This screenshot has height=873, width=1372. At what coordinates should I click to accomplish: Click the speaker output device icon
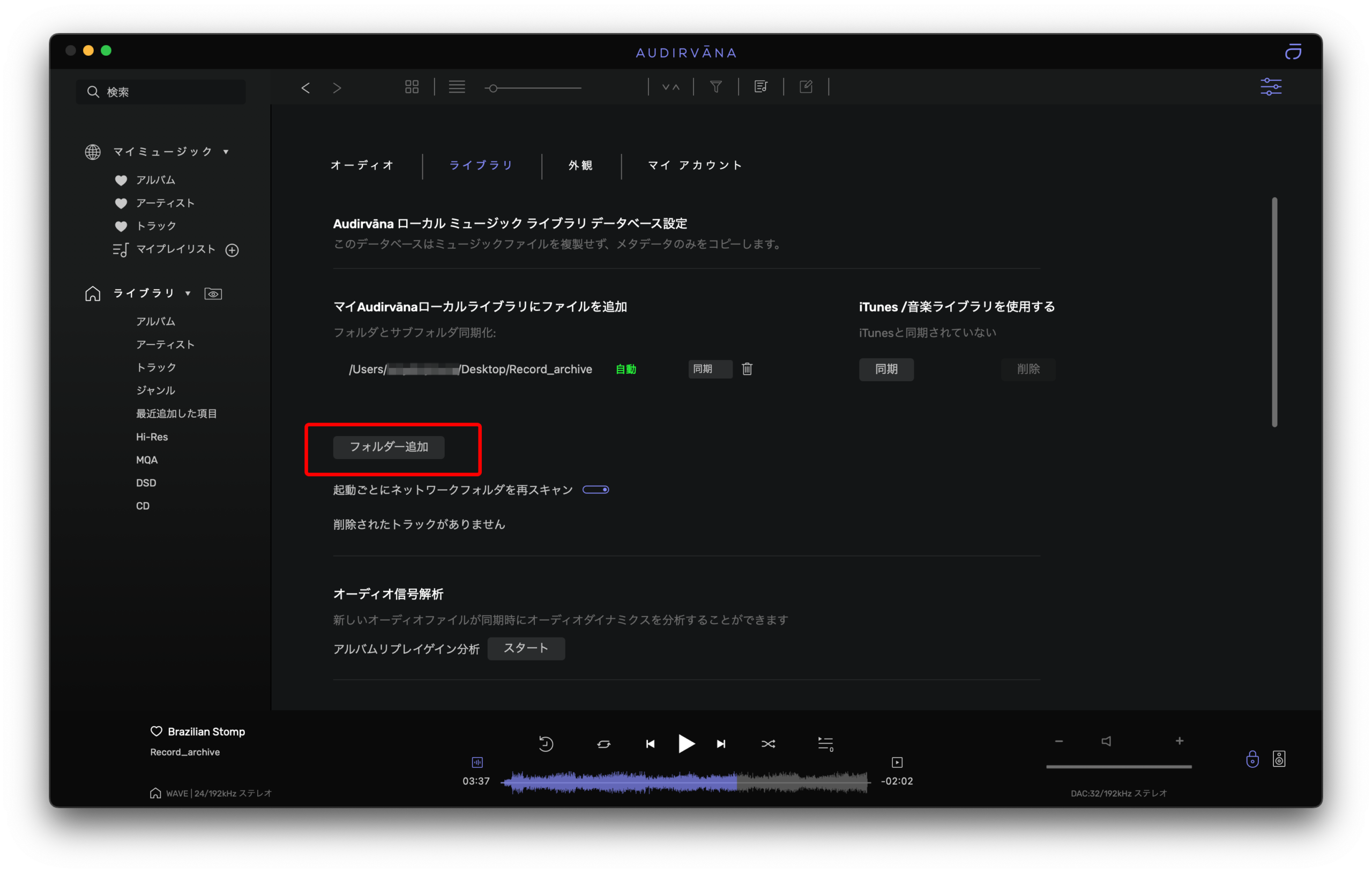pyautogui.click(x=1279, y=759)
